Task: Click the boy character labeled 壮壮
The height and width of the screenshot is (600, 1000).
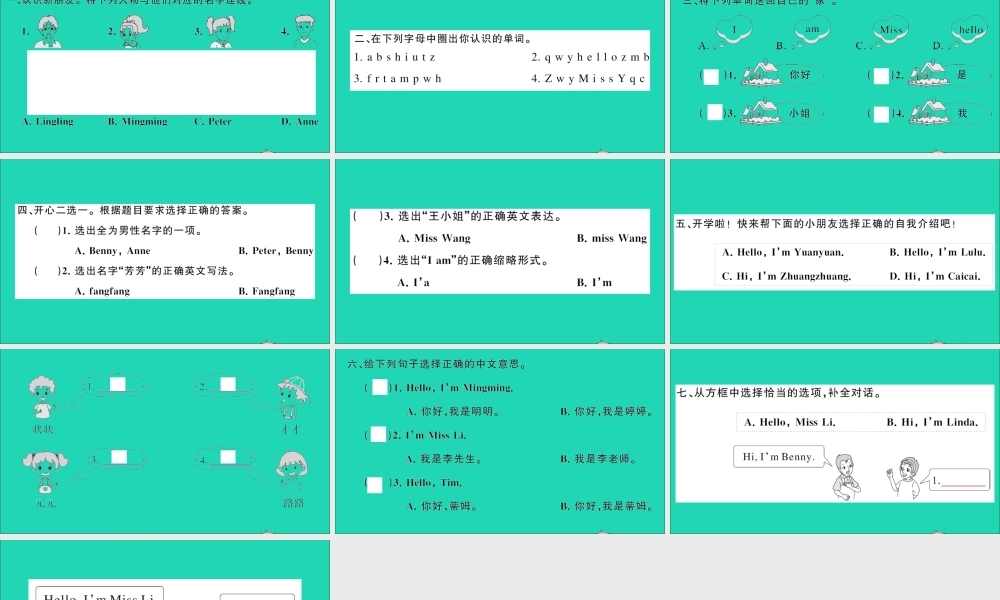Action: pyautogui.click(x=43, y=397)
